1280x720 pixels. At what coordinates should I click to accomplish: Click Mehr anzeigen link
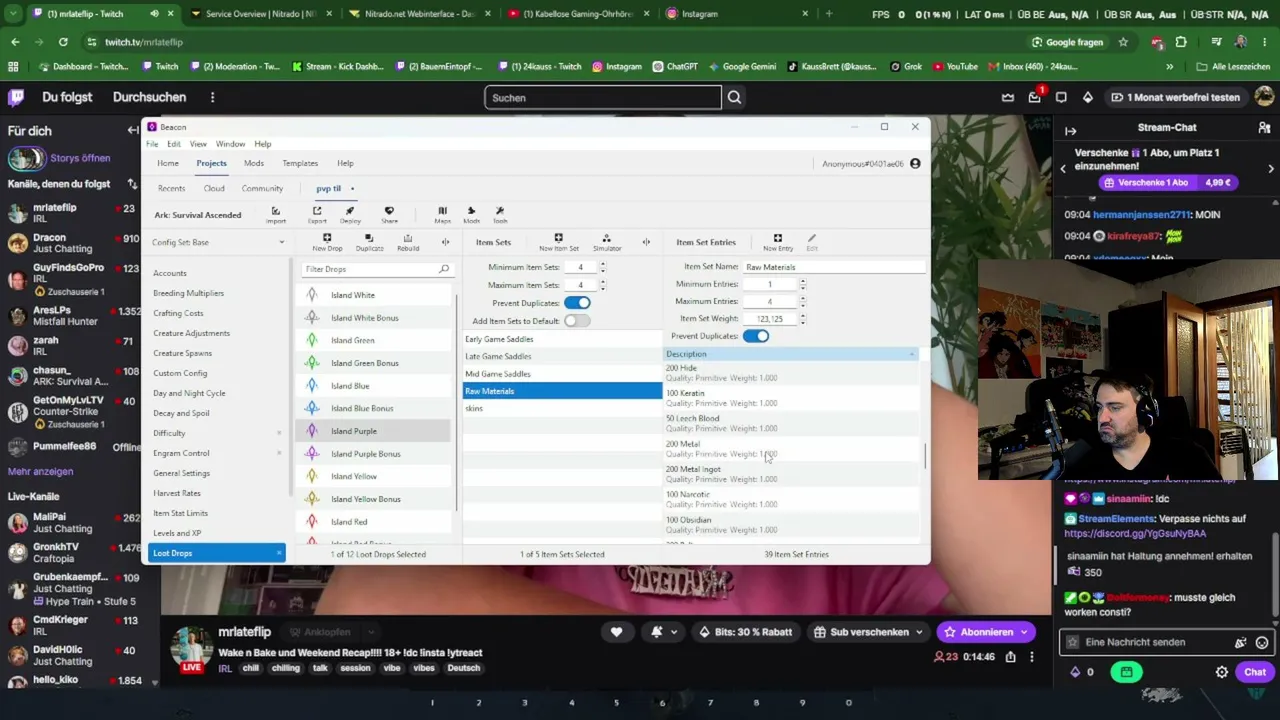(x=41, y=471)
